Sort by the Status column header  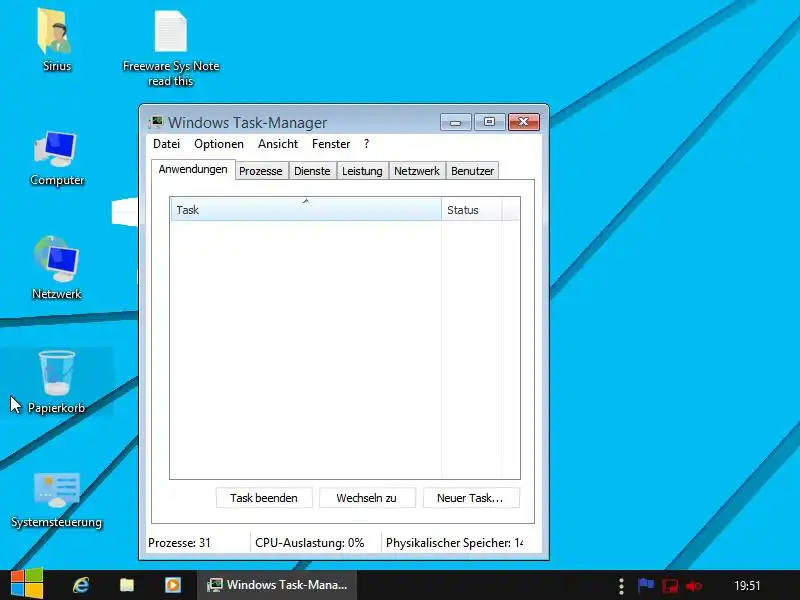pyautogui.click(x=471, y=210)
